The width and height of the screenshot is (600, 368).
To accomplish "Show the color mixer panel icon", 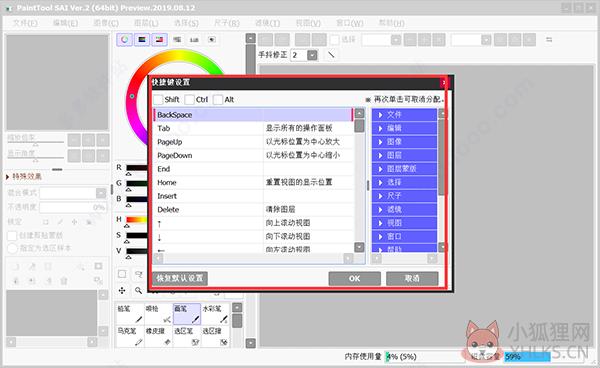I will pos(177,39).
